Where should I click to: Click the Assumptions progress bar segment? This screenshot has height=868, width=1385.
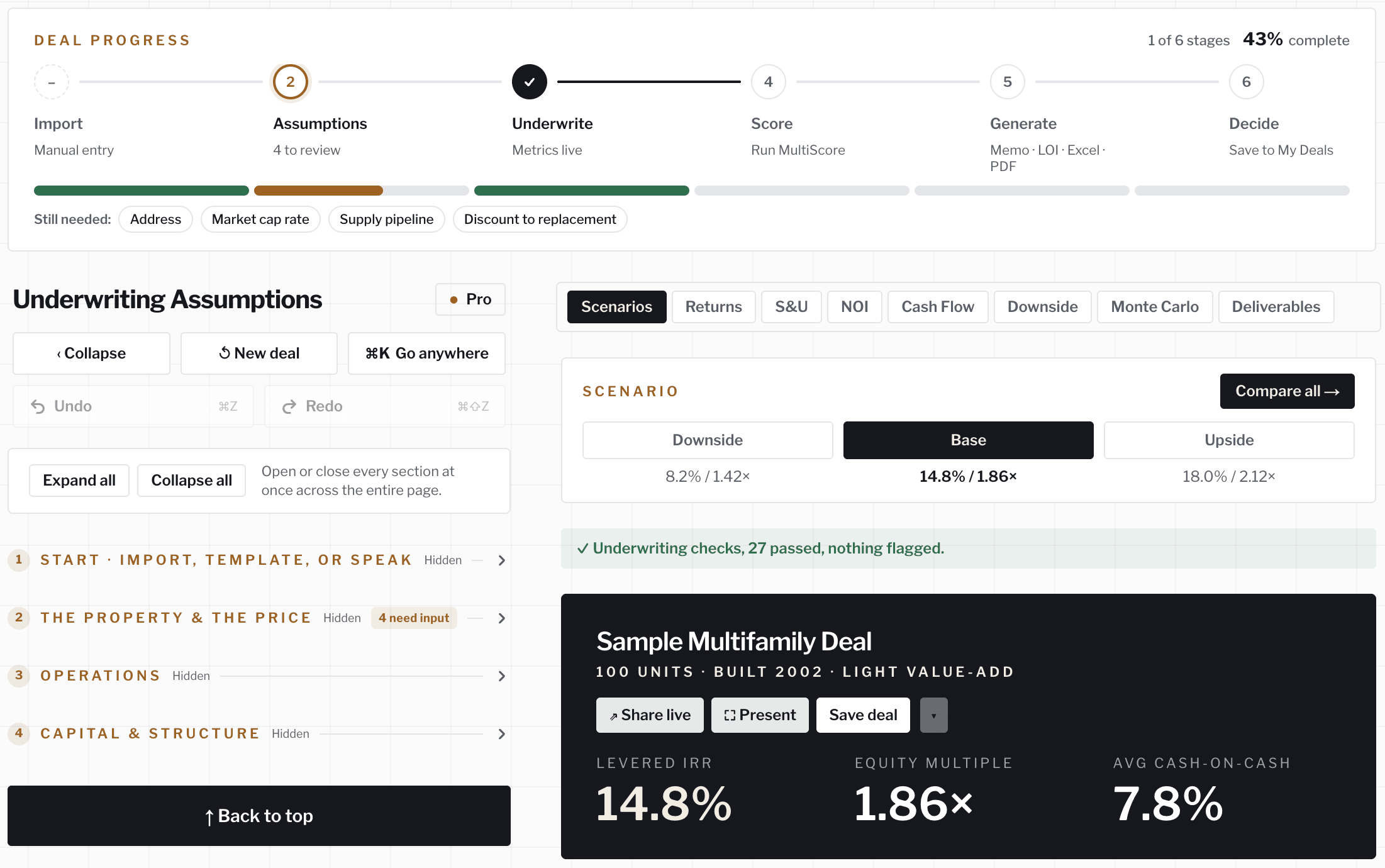362,191
